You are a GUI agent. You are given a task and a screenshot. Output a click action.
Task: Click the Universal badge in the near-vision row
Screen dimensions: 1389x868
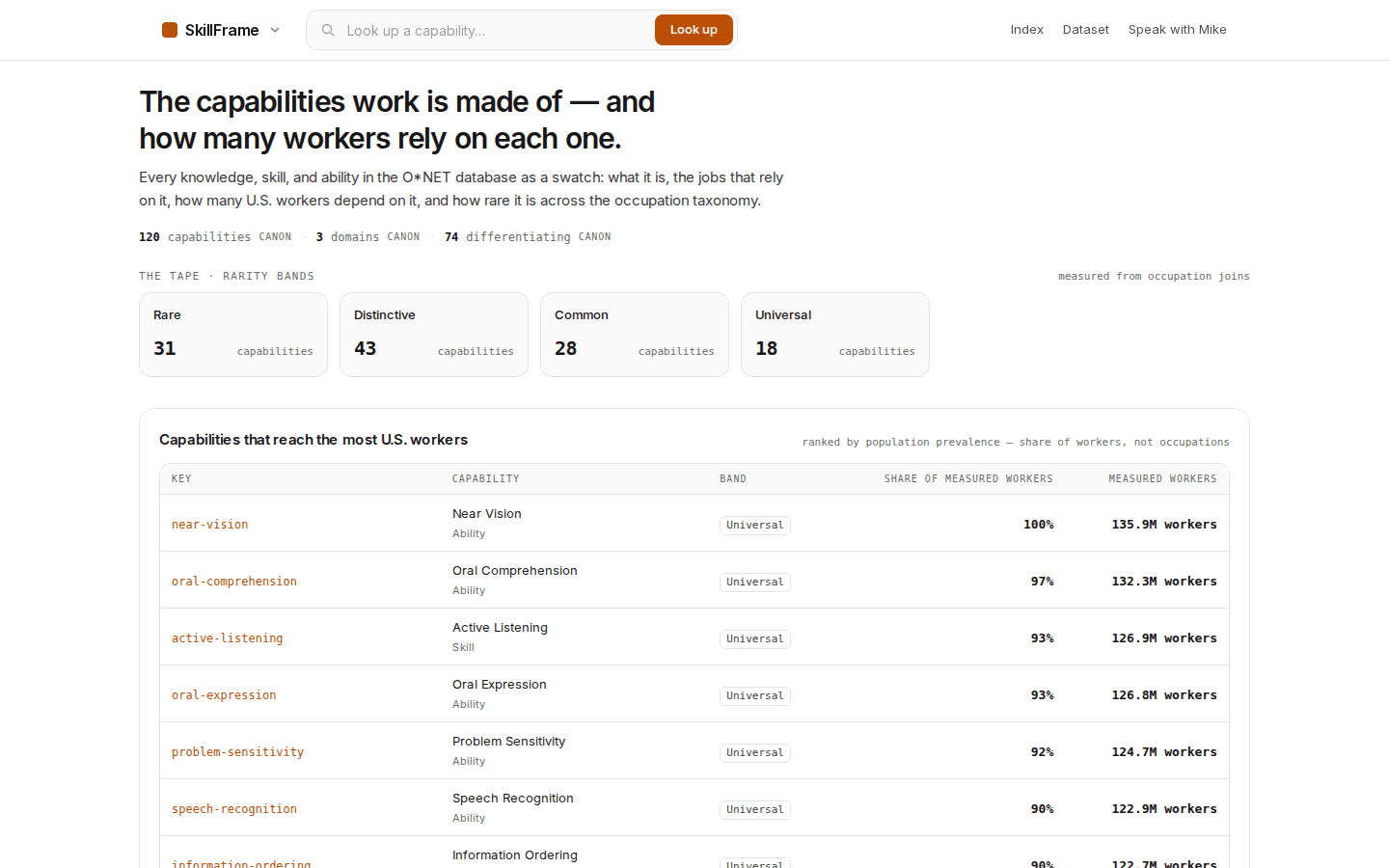point(755,525)
